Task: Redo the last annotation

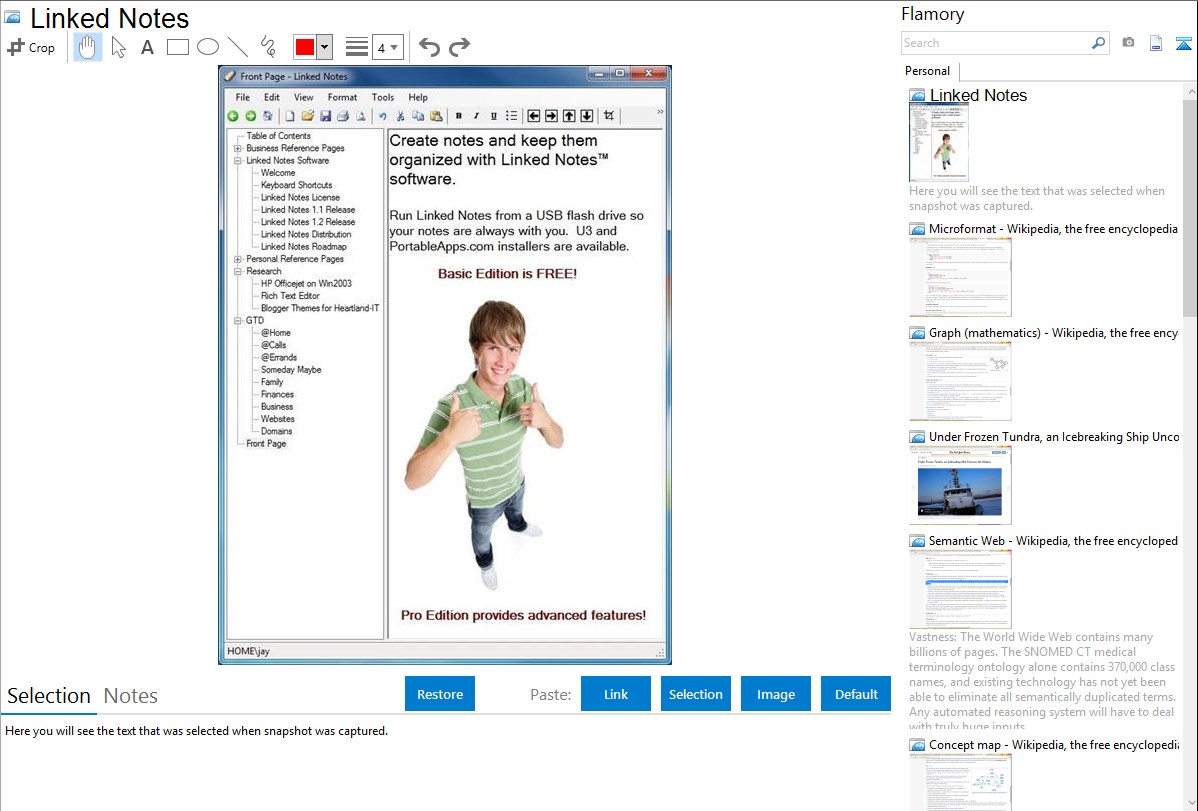Action: 459,47
